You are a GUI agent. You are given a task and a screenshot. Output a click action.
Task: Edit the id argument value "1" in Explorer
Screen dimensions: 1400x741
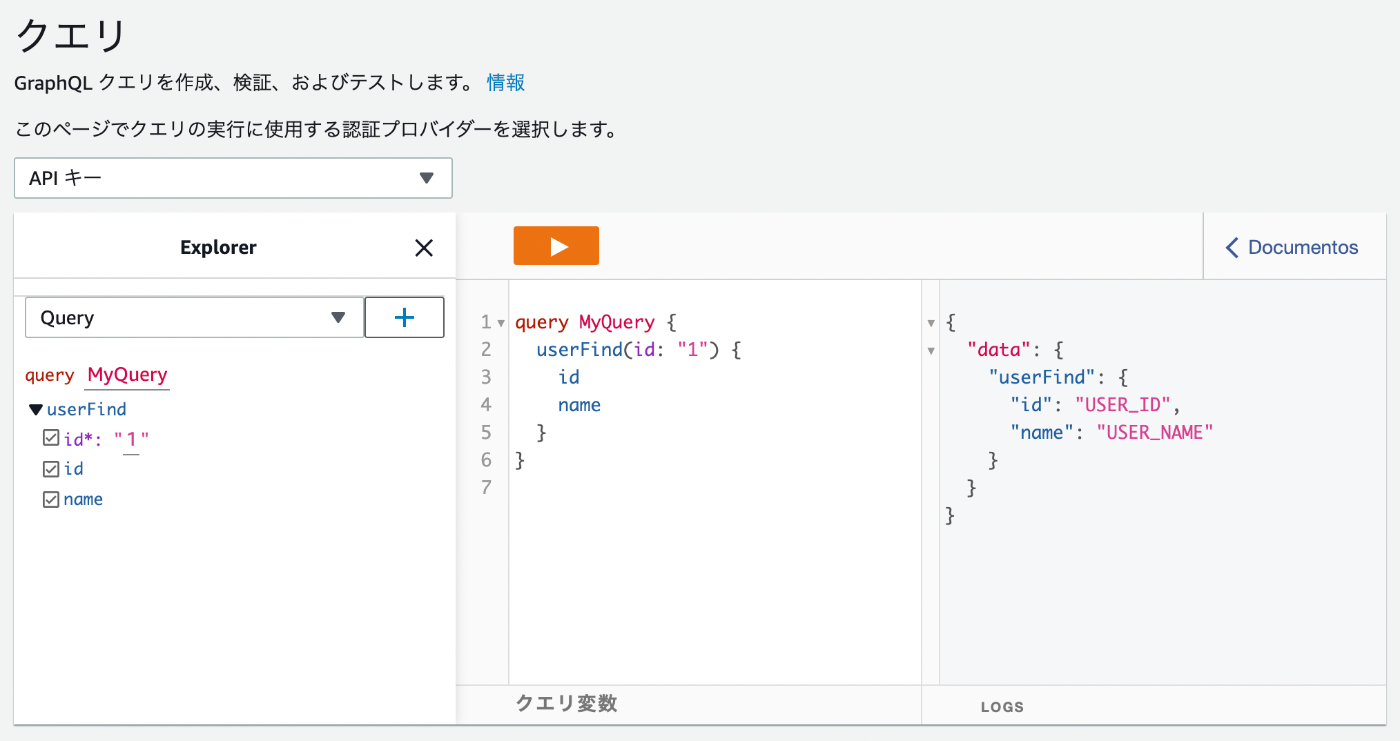[131, 439]
